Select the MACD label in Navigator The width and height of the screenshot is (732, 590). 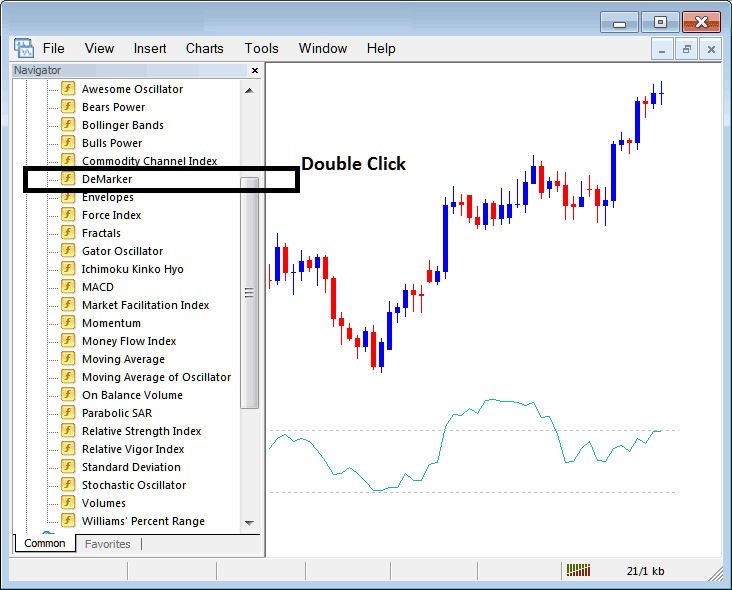coord(98,287)
